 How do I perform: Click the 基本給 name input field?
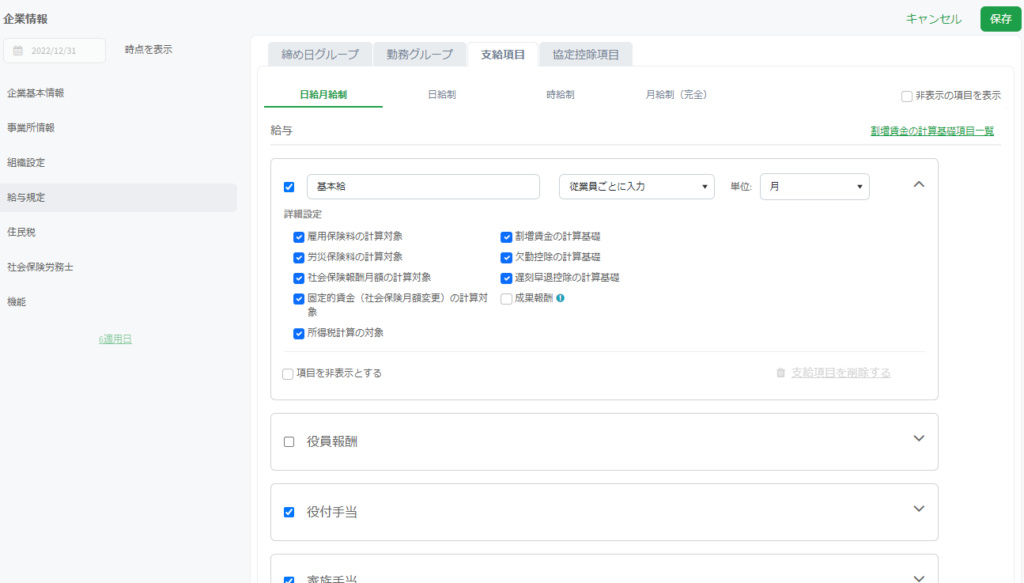[423, 187]
